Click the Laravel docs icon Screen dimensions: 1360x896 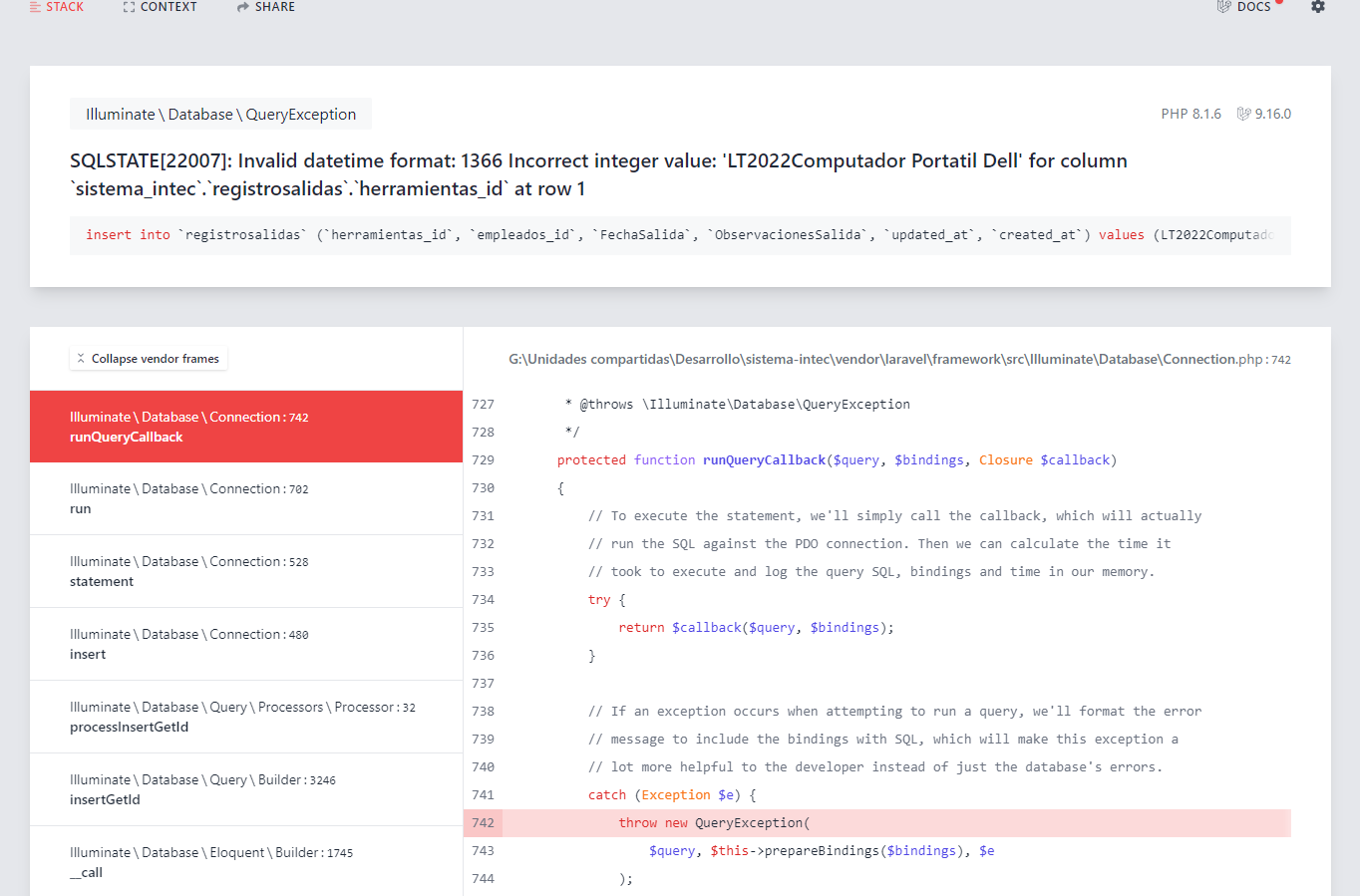tap(1223, 7)
